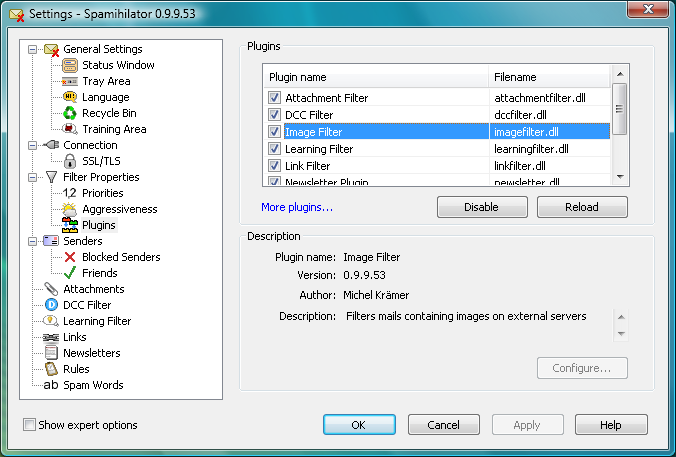Click the Disable plugin button
This screenshot has width=676, height=457.
(482, 207)
